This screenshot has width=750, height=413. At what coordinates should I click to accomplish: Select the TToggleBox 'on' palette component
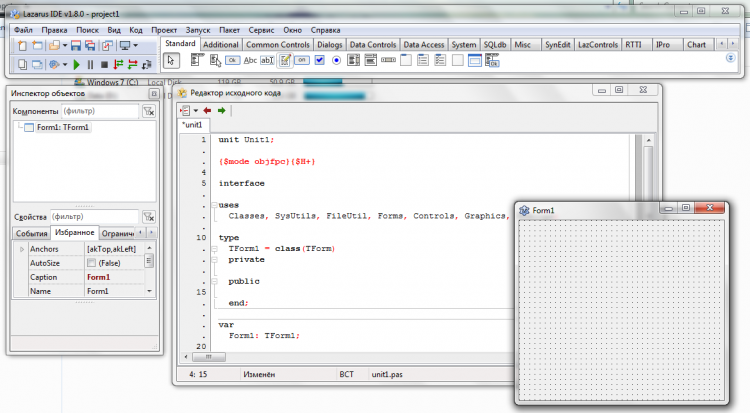coord(301,61)
